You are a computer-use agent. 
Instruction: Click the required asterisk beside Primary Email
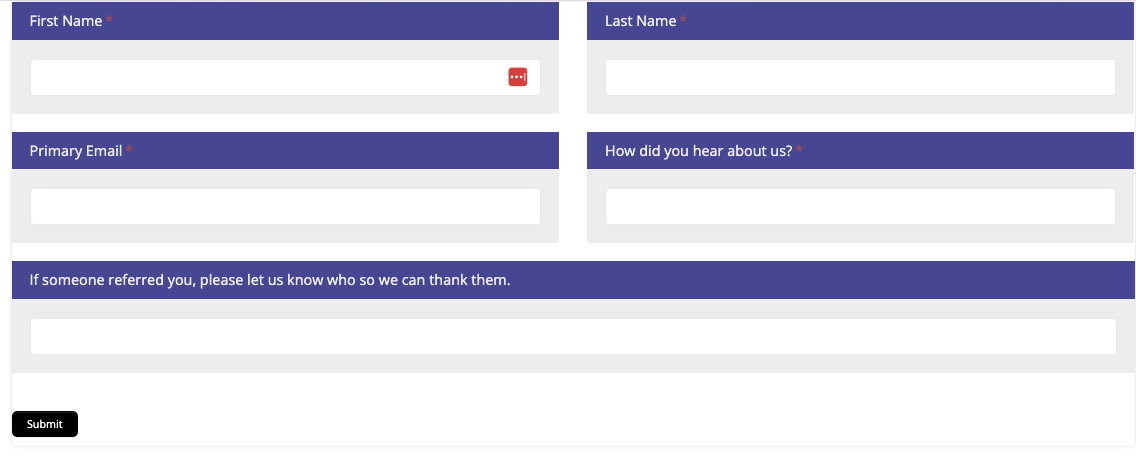(x=130, y=151)
